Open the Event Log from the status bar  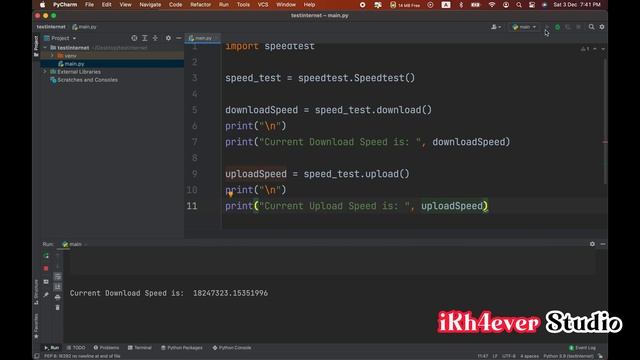[x=582, y=348]
